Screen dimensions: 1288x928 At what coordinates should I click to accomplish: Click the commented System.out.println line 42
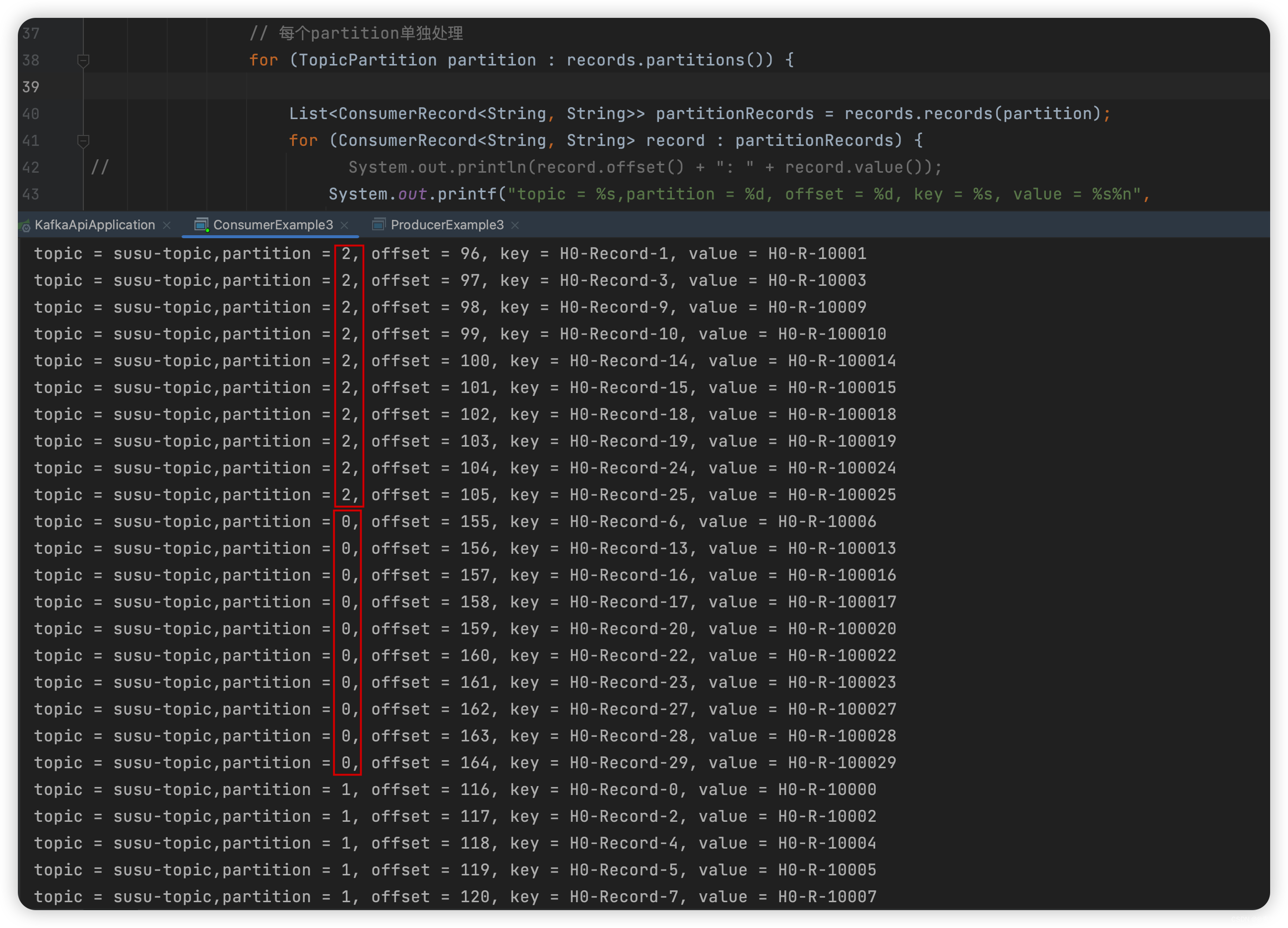coord(645,167)
